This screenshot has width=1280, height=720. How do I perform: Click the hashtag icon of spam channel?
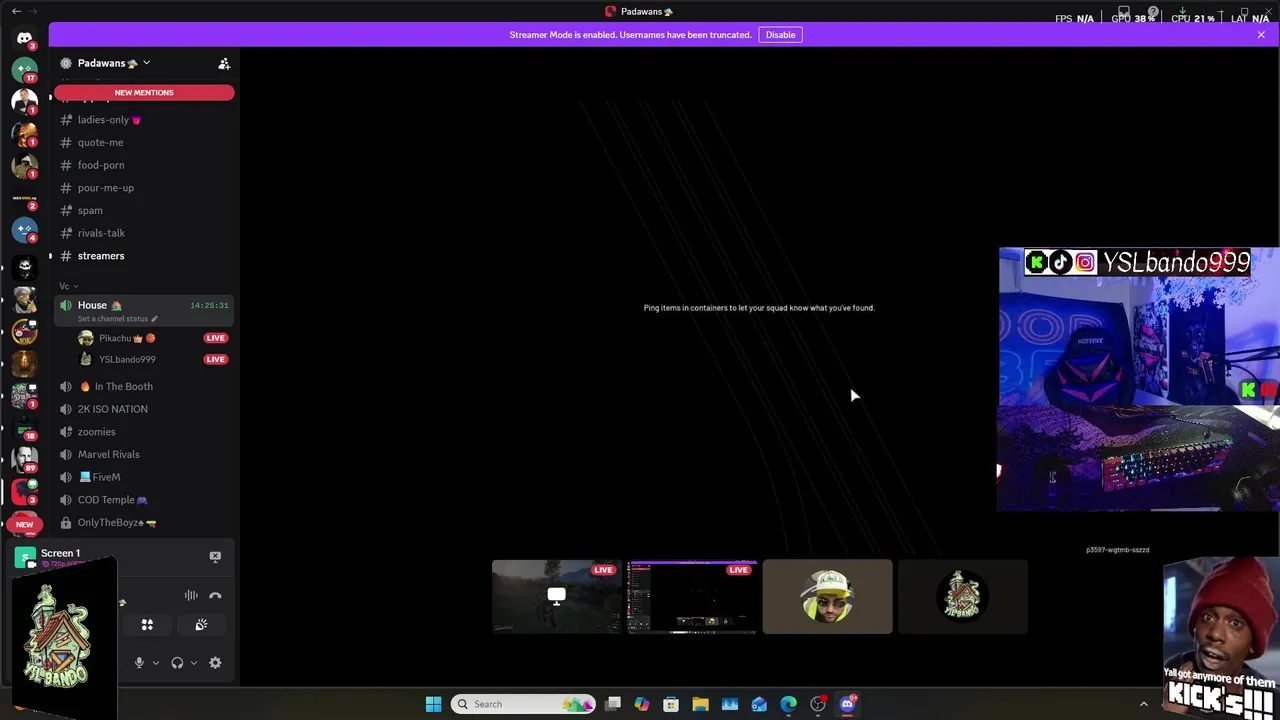[x=66, y=210]
